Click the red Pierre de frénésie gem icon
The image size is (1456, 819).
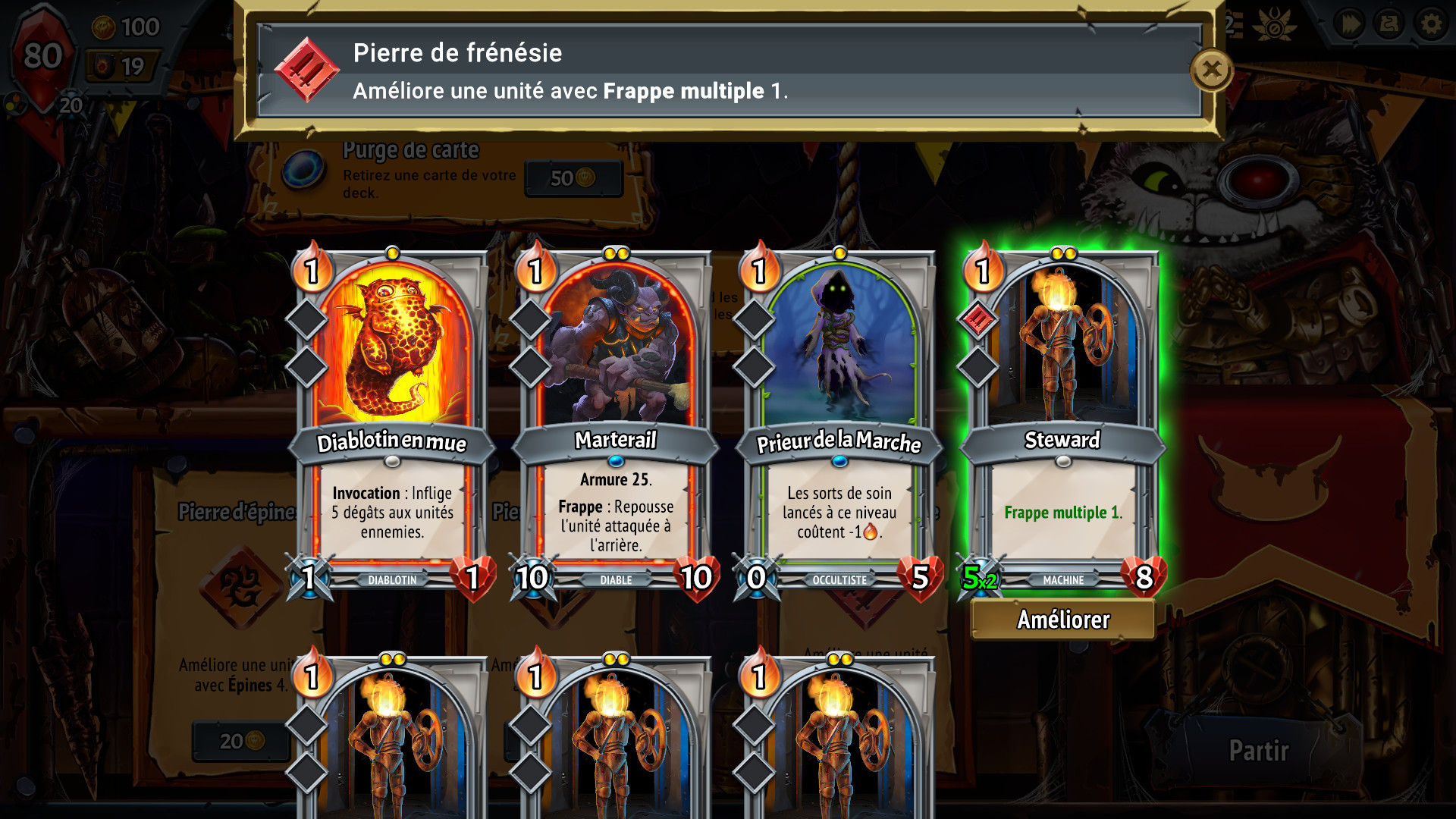click(x=306, y=71)
